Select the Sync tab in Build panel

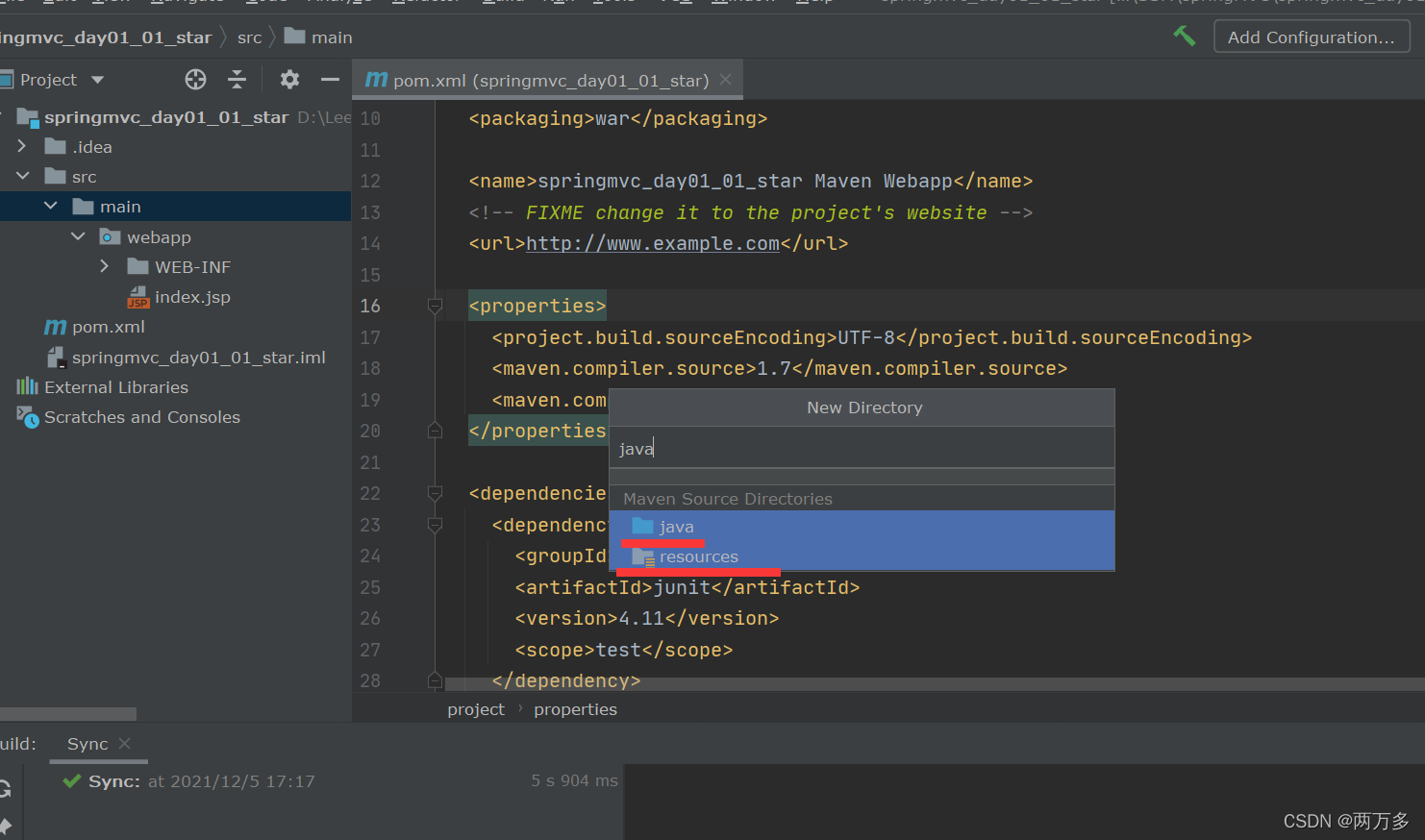point(87,744)
